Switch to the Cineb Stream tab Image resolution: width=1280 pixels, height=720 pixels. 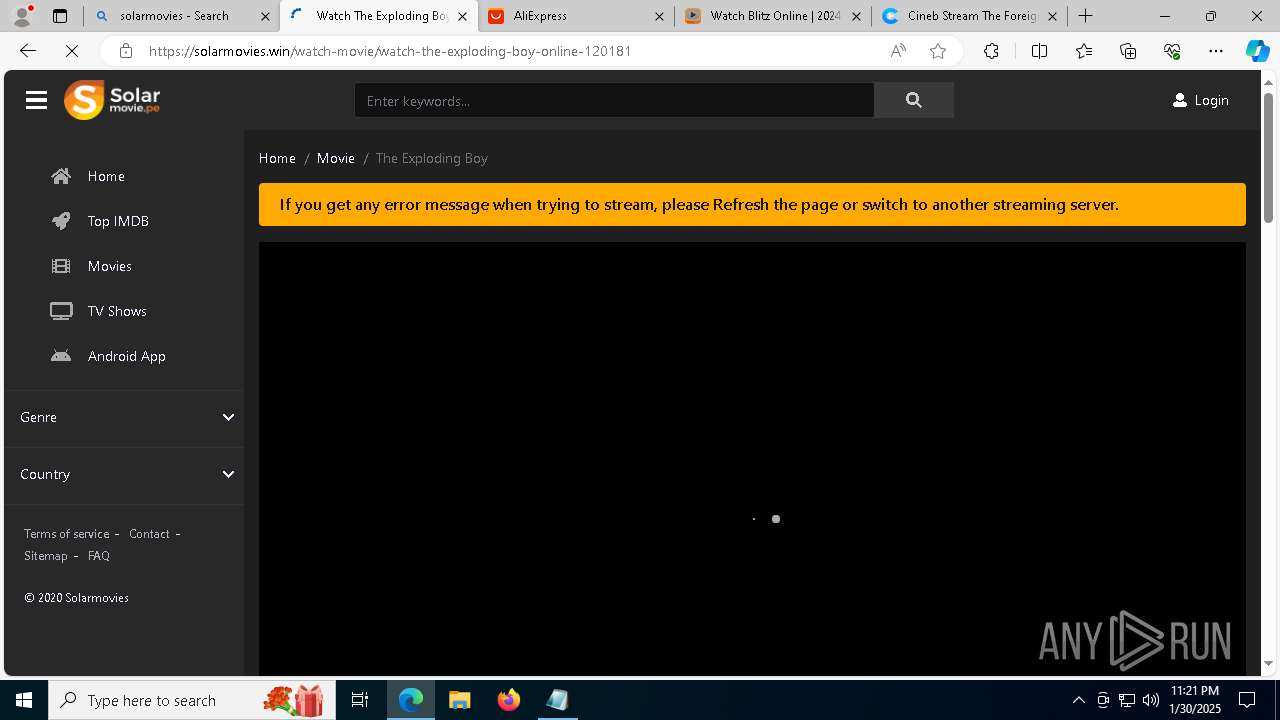click(970, 16)
